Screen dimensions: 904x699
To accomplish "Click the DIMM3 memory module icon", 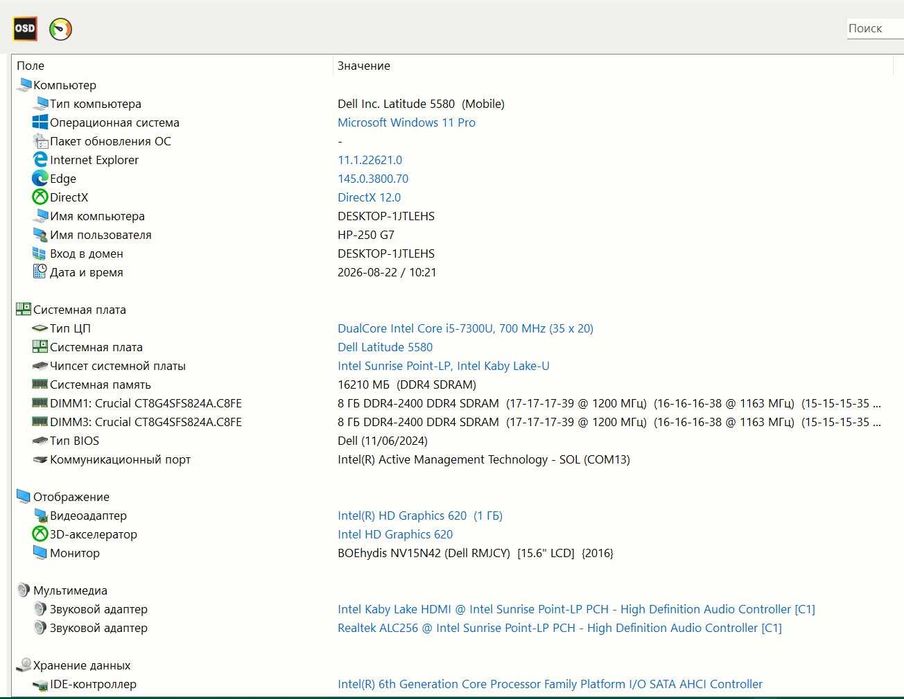I will (x=40, y=422).
